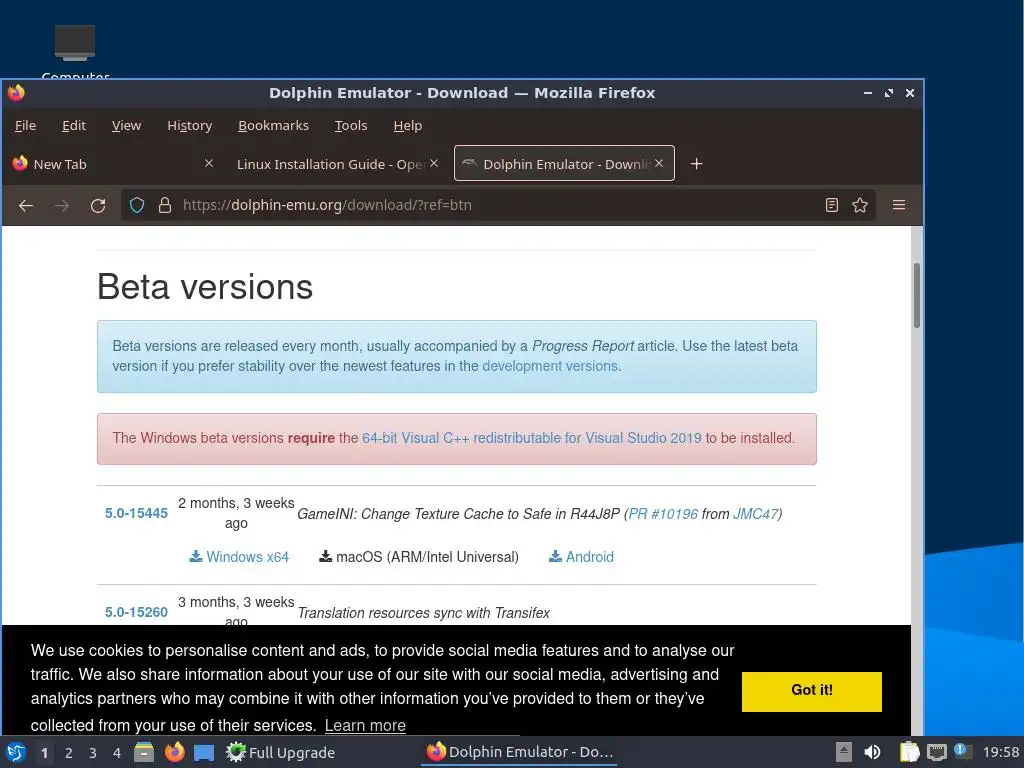Click the taskbar clock showing 19:58

[x=1000, y=752]
